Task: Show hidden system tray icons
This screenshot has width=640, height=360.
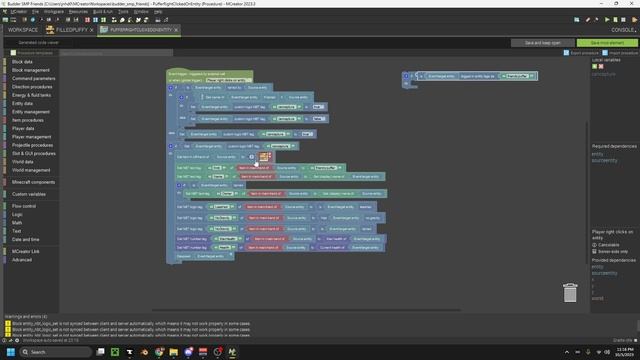Action: [567, 352]
